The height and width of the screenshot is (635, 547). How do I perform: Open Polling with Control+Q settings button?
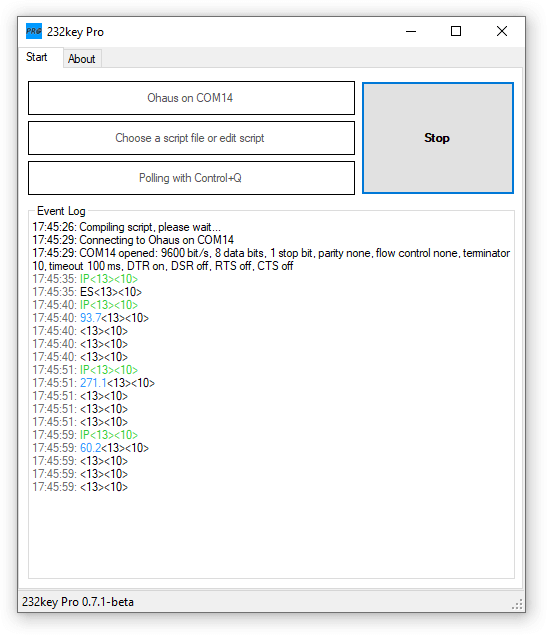[191, 178]
